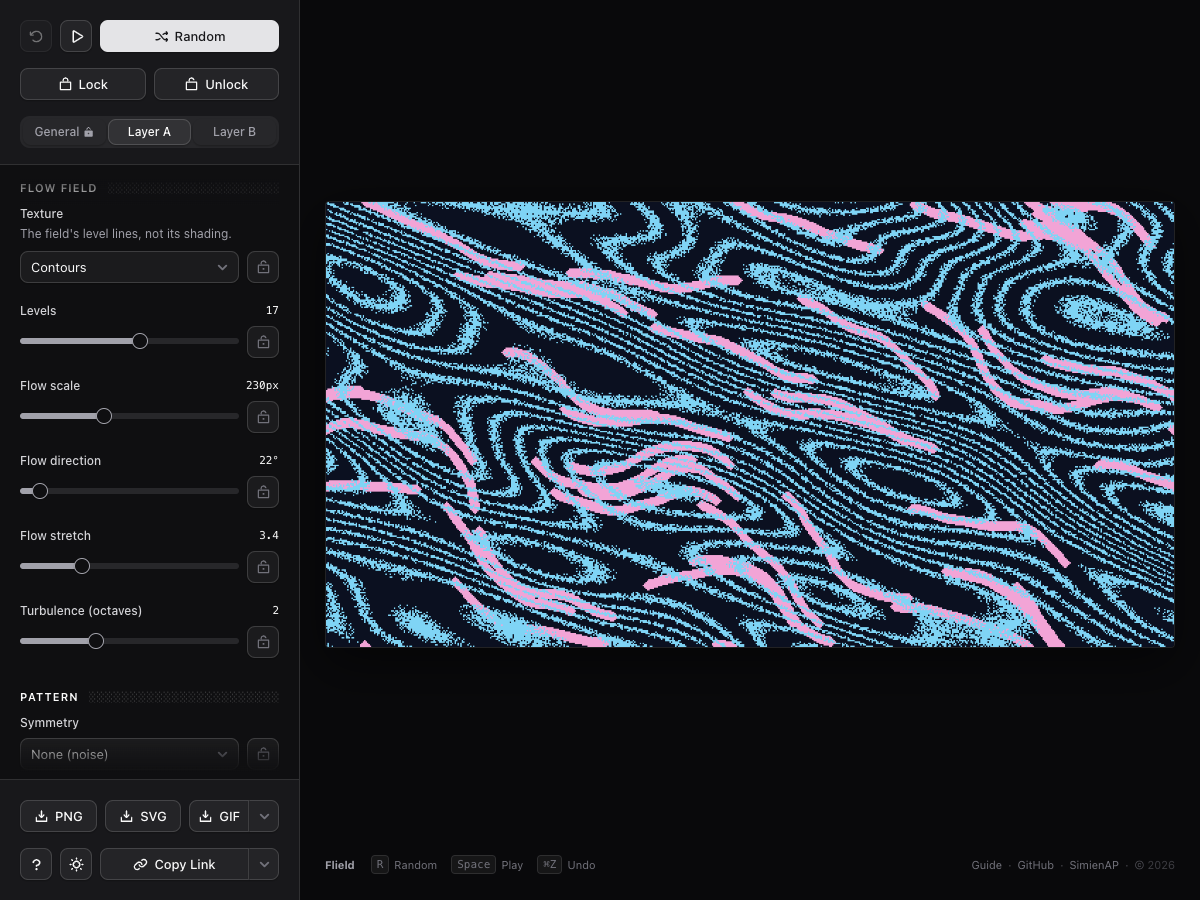Click the Flow direction value 22°

tap(268, 460)
